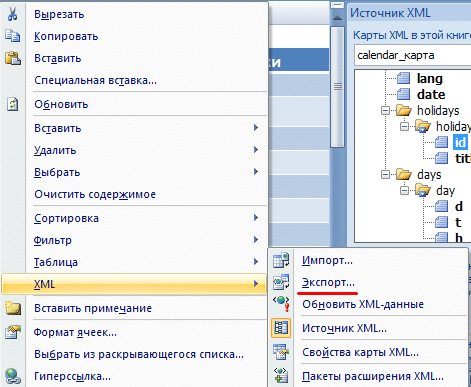
Task: Click the Copy pages icon
Action: click(13, 36)
